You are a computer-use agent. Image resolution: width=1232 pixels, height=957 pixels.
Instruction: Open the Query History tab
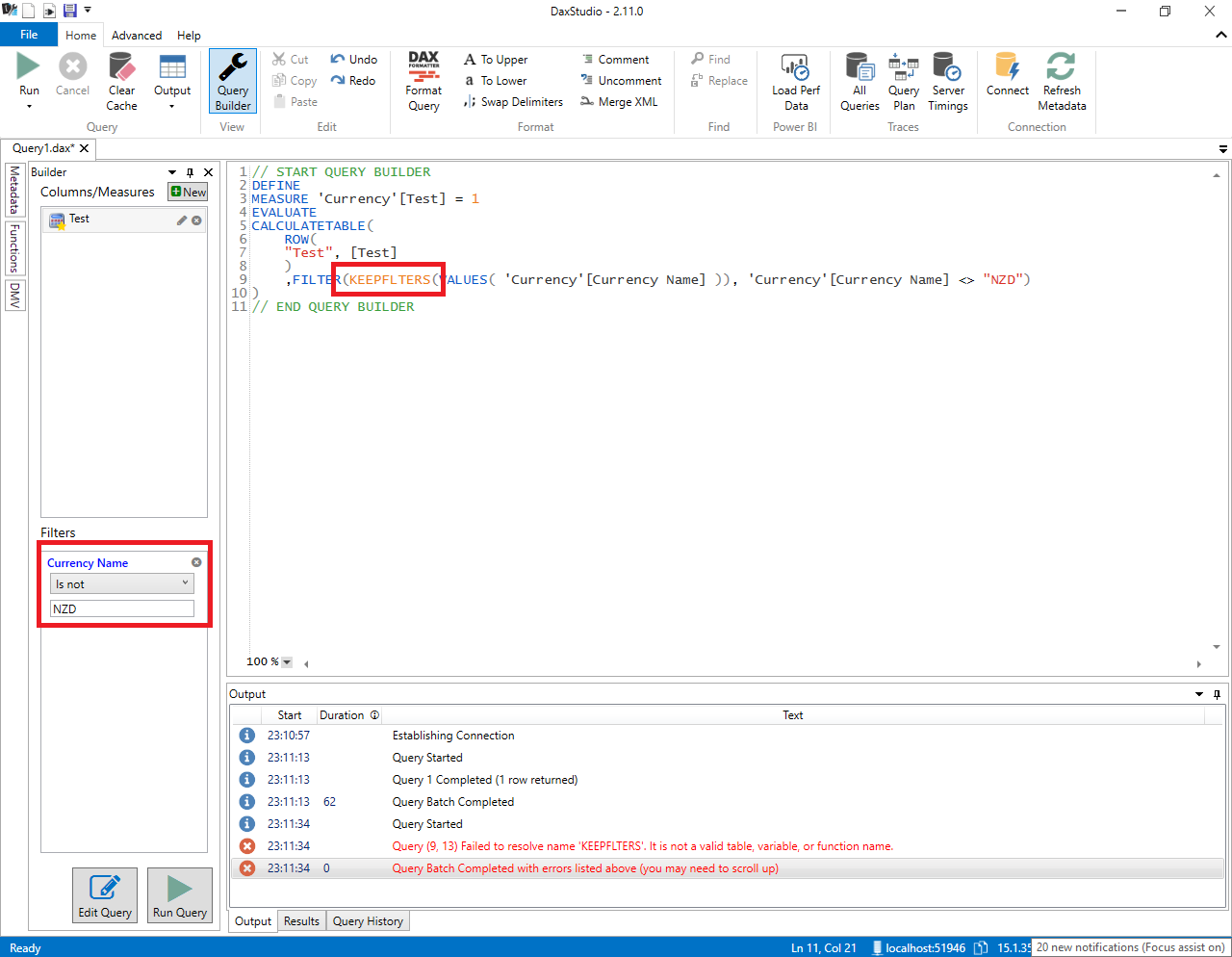[367, 920]
